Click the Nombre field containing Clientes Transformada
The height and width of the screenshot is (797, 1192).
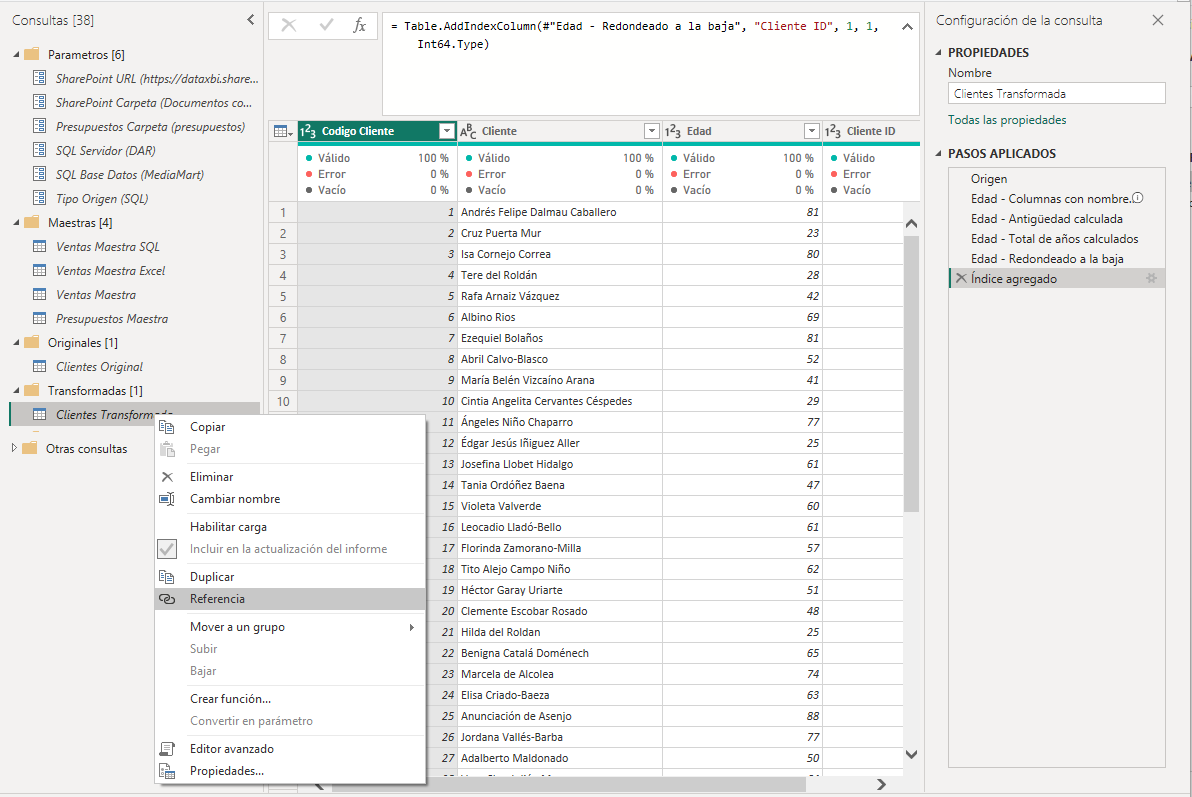click(x=1057, y=94)
